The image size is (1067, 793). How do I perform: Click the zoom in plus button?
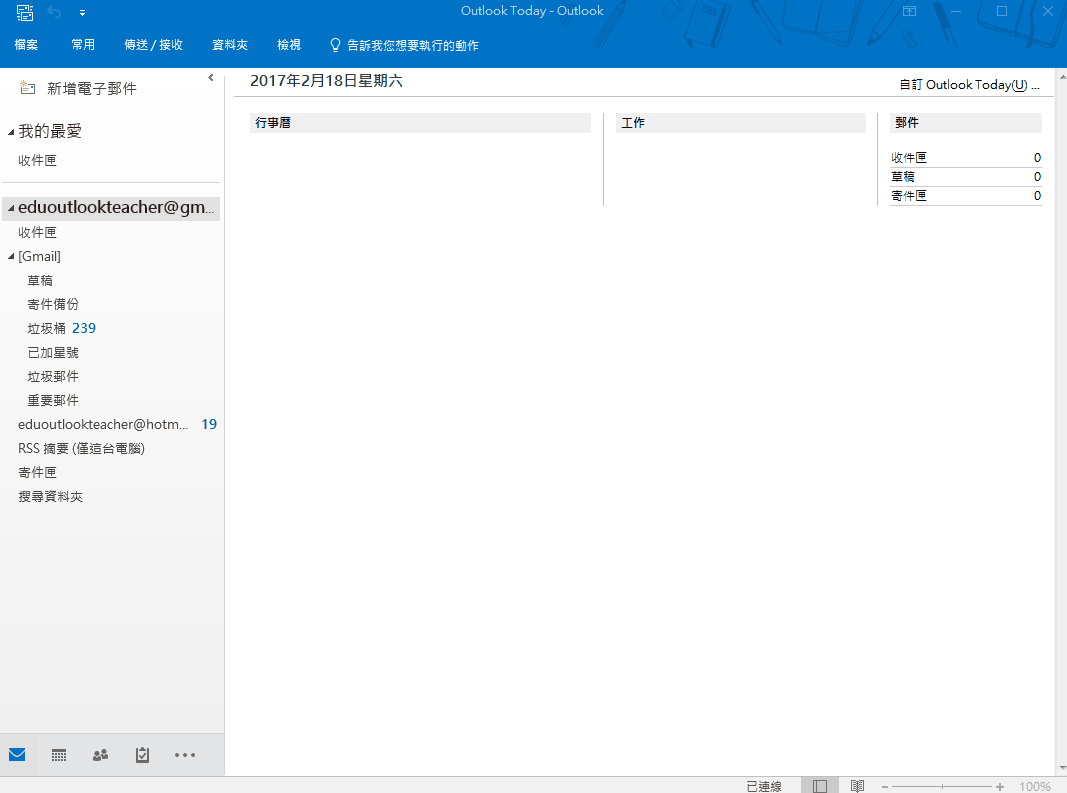[1000, 787]
